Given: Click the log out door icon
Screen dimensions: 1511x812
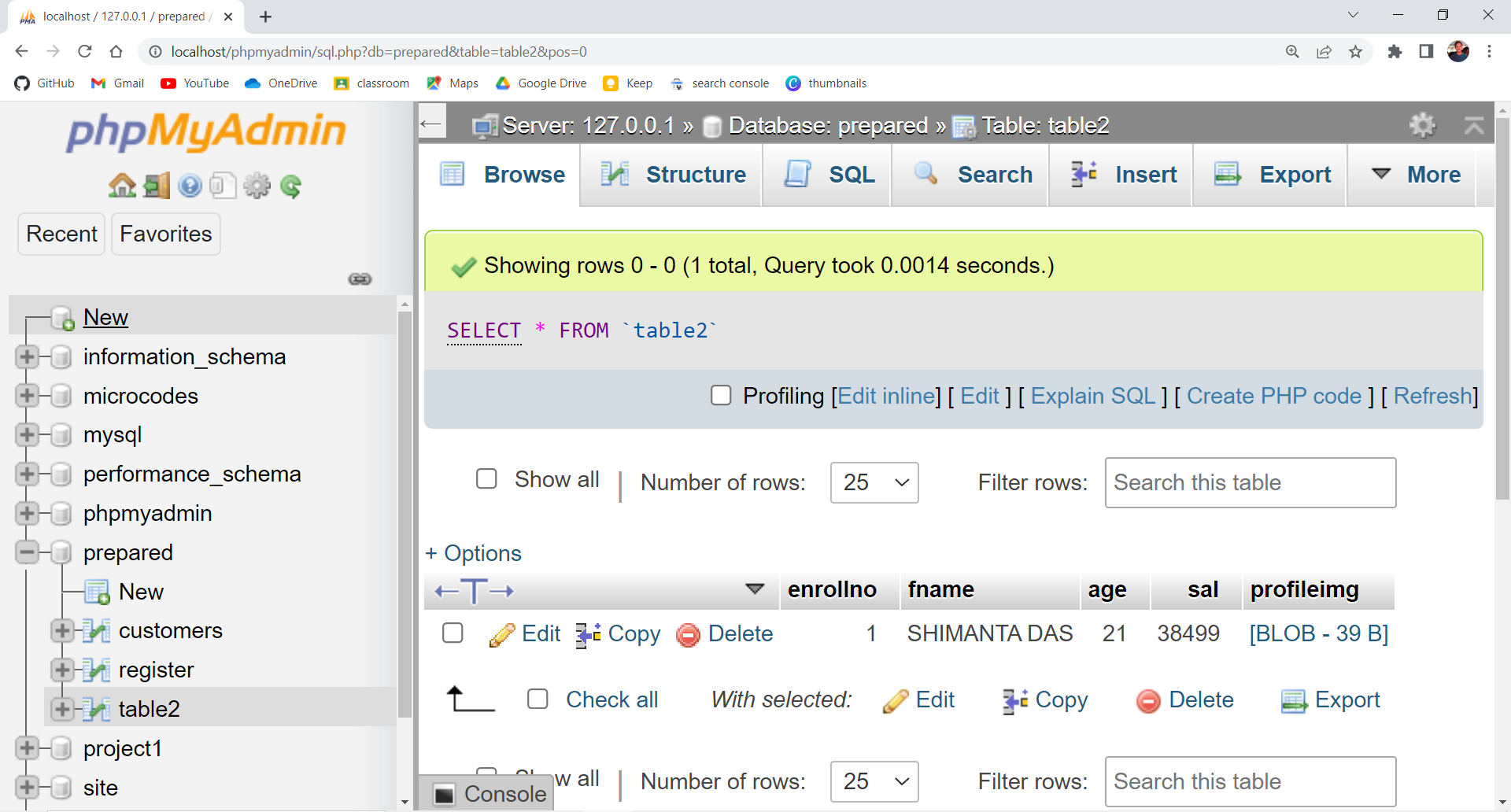Looking at the screenshot, I should [x=156, y=186].
